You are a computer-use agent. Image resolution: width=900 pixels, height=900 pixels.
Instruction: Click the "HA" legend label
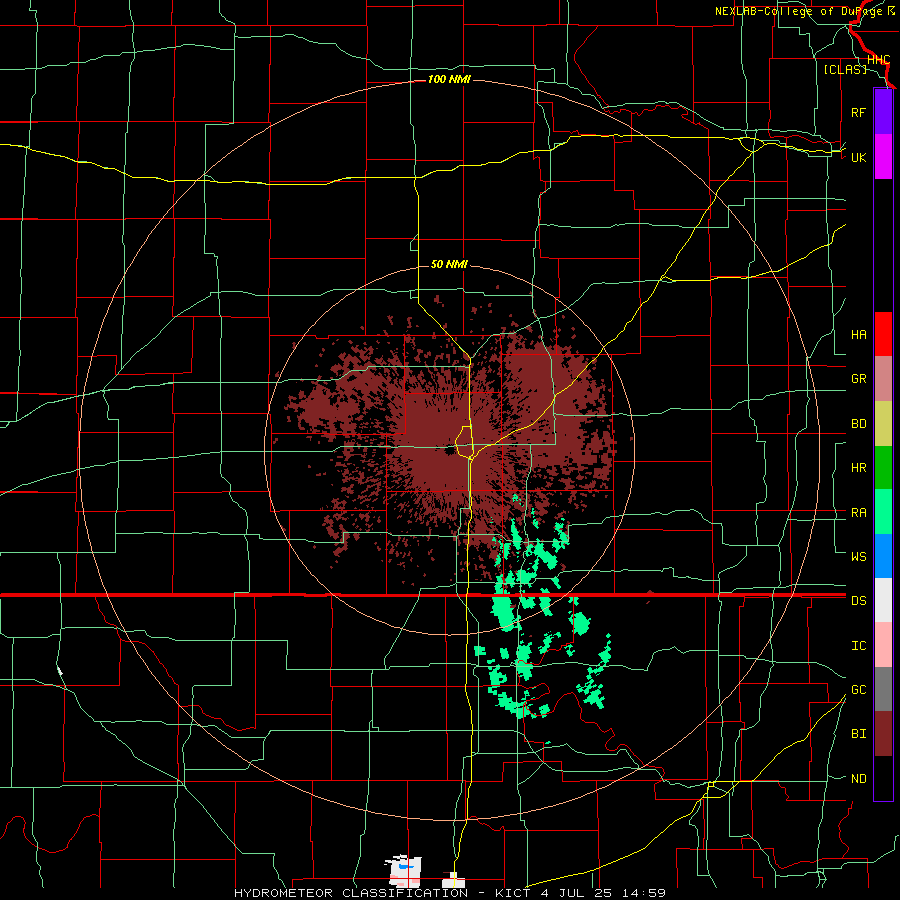pyautogui.click(x=858, y=335)
